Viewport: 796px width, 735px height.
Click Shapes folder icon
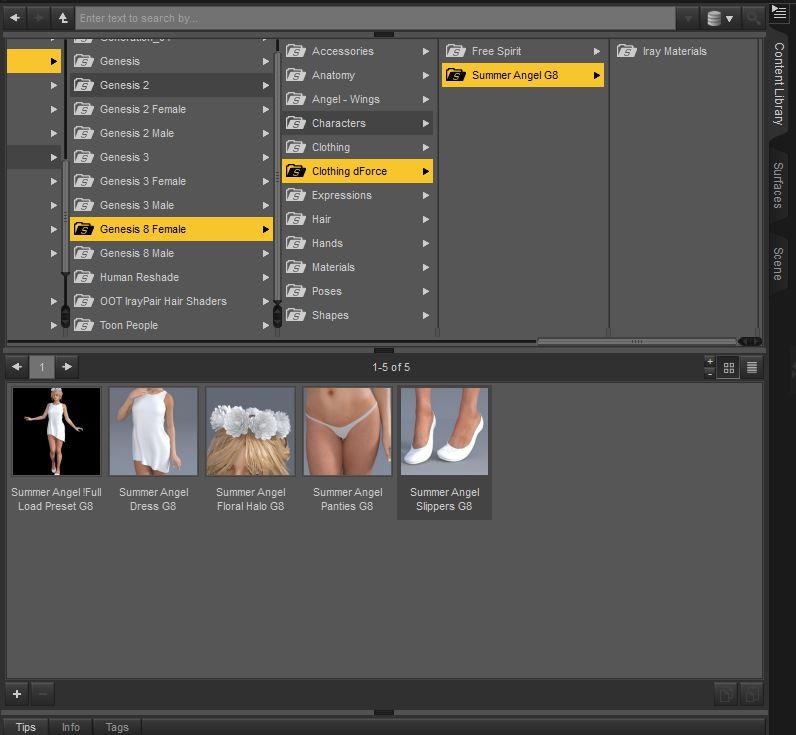[x=295, y=316]
